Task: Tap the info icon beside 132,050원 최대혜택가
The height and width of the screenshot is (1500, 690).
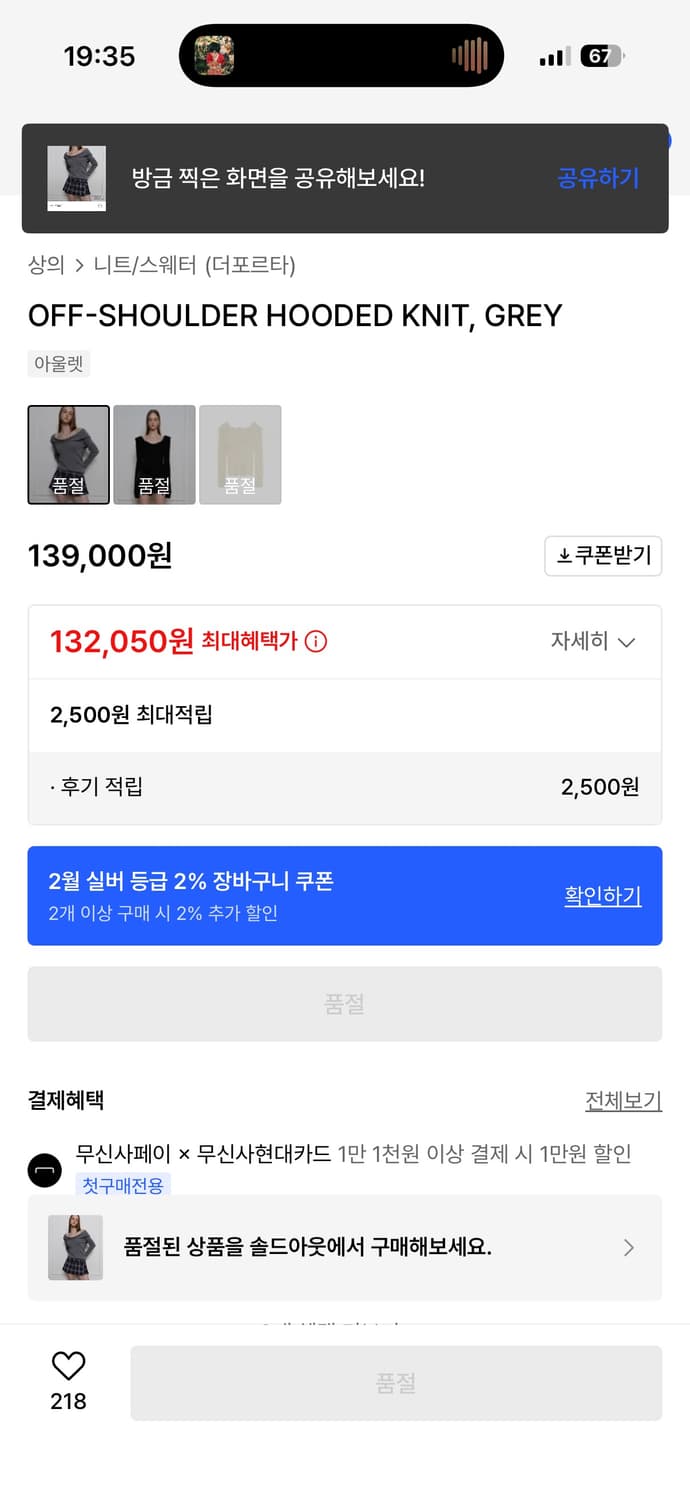Action: [x=316, y=641]
